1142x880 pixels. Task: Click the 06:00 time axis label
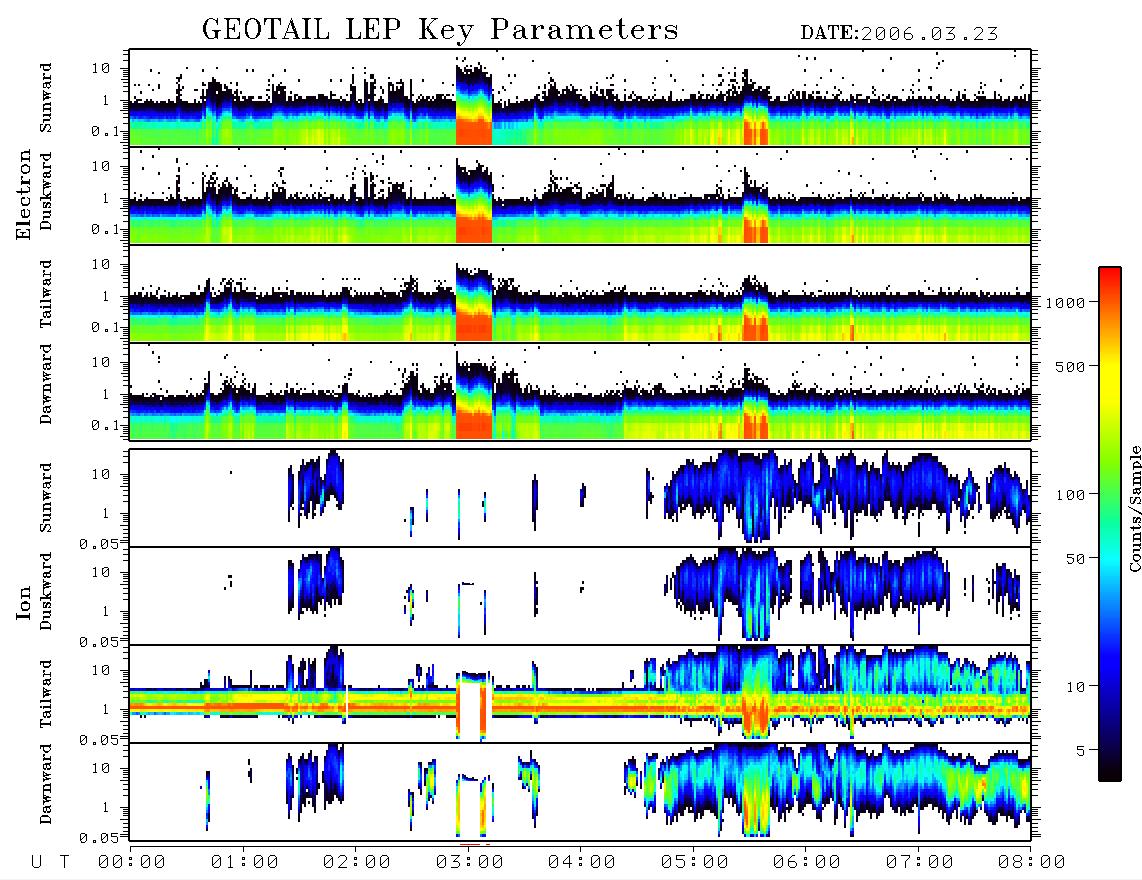pyautogui.click(x=807, y=863)
